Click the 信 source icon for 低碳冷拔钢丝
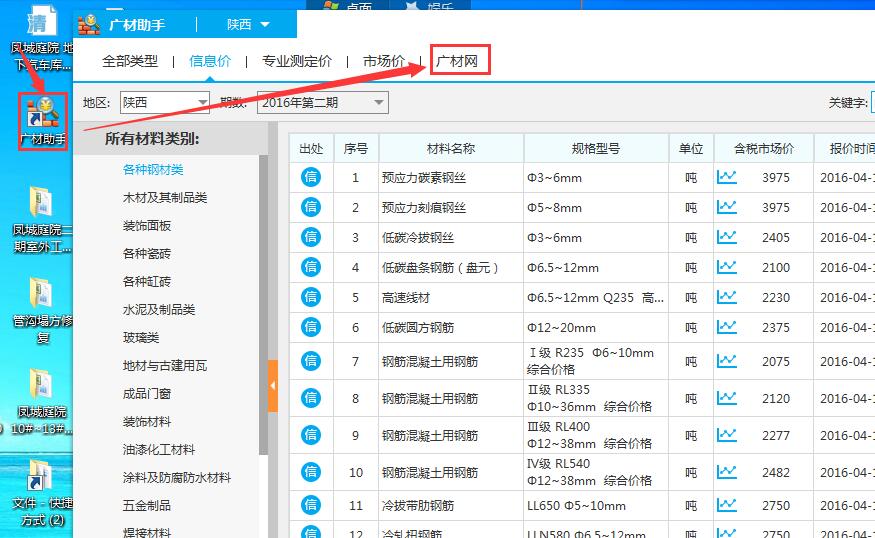Screen dimensions: 875x538 coord(311,237)
